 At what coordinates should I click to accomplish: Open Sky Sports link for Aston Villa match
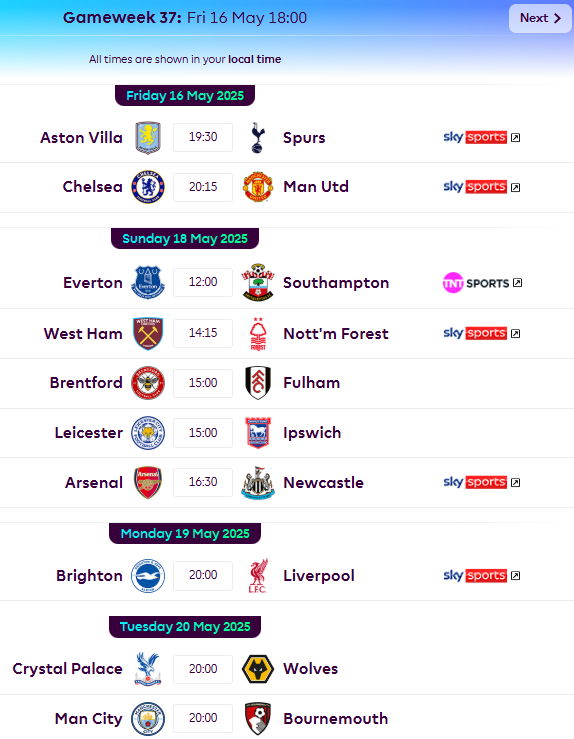click(x=482, y=137)
